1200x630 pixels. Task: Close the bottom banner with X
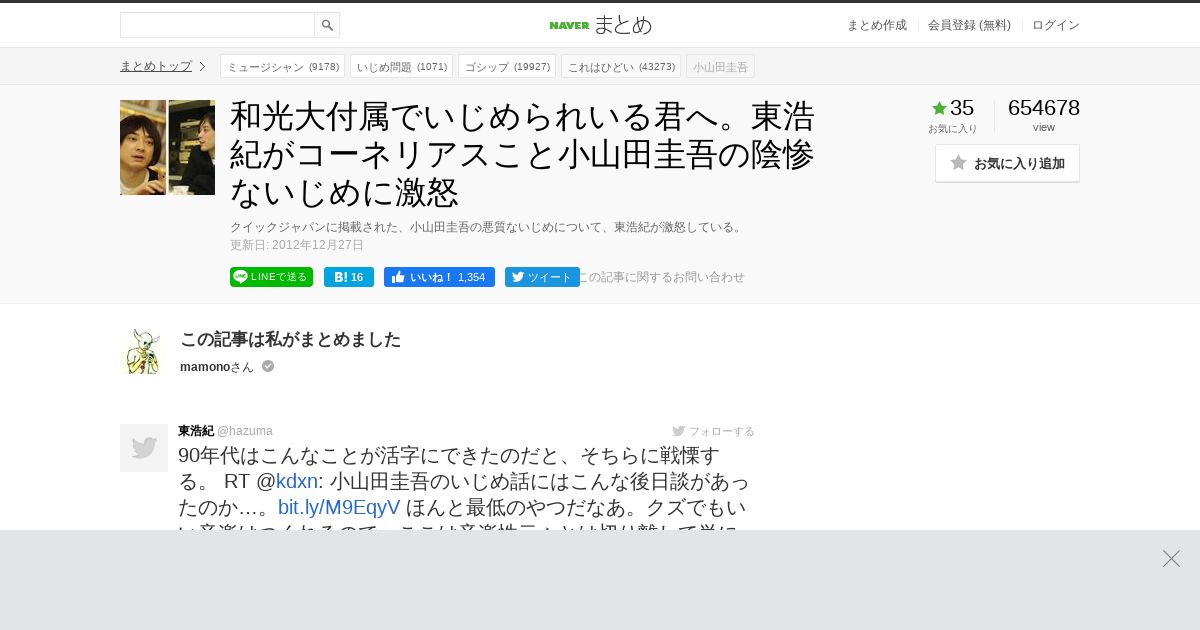click(x=1171, y=558)
